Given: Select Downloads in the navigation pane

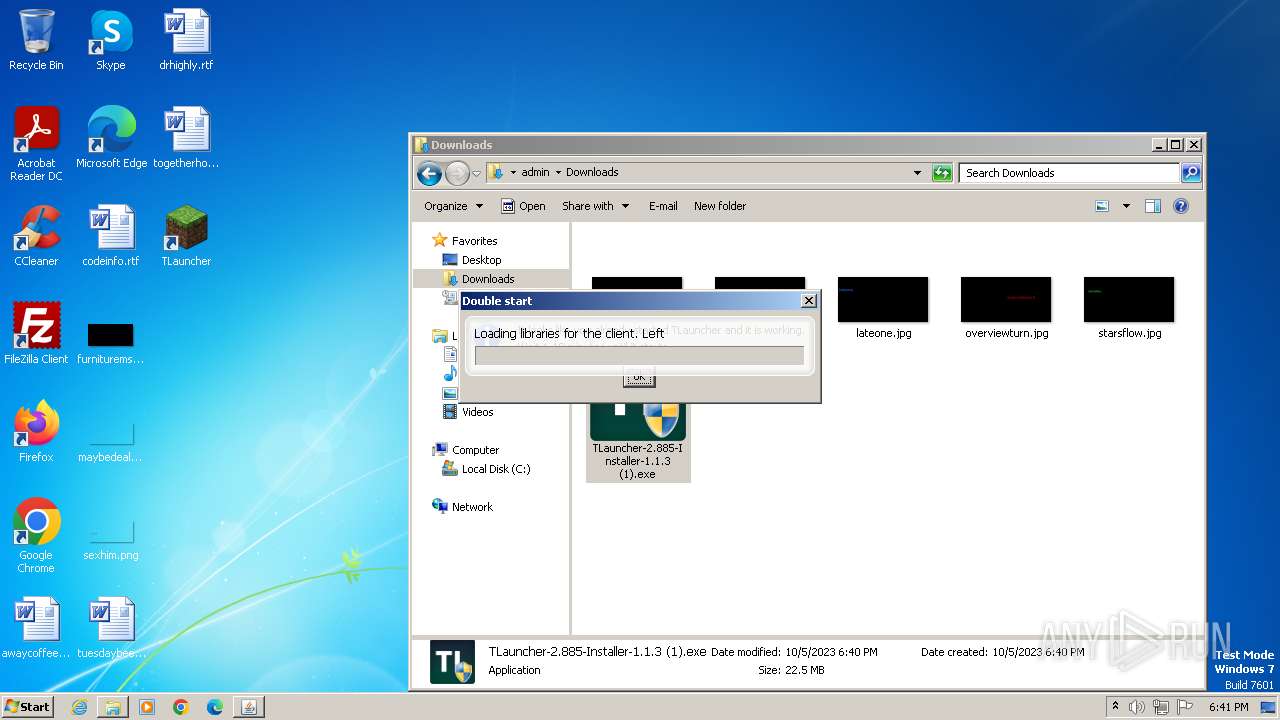Looking at the screenshot, I should tap(488, 279).
